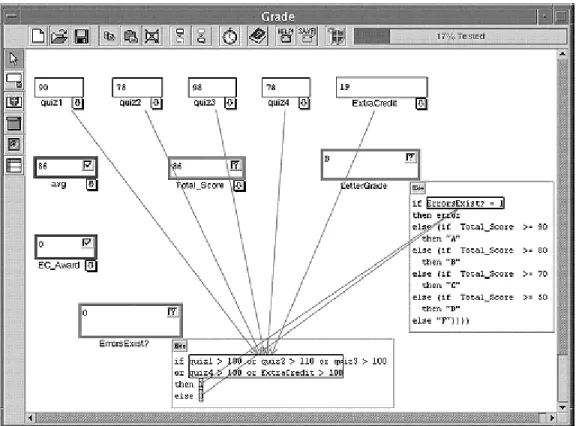
Task: Click the EC_Award cell label
Action: pos(59,265)
